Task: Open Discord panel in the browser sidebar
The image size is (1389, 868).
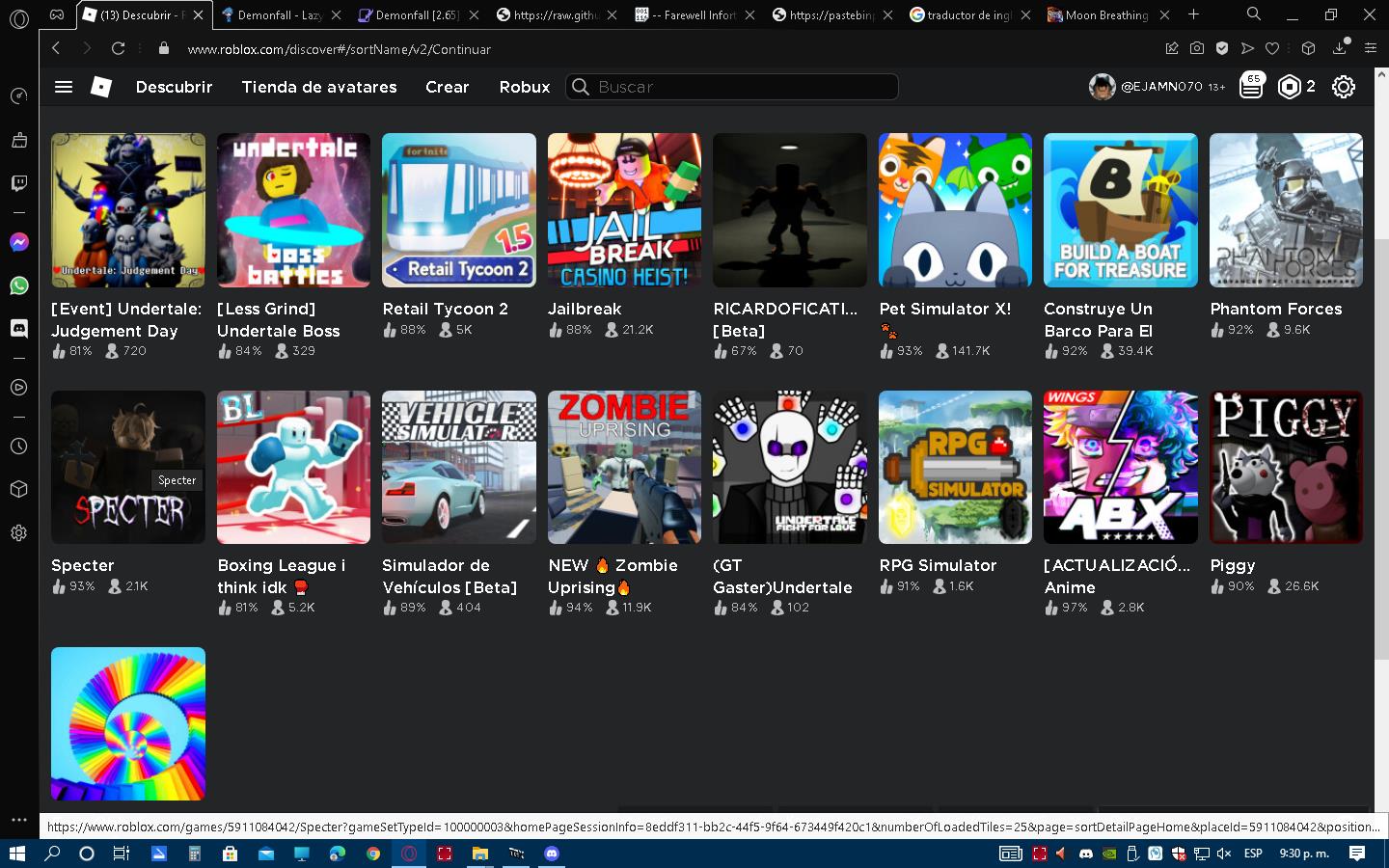Action: click(x=18, y=328)
